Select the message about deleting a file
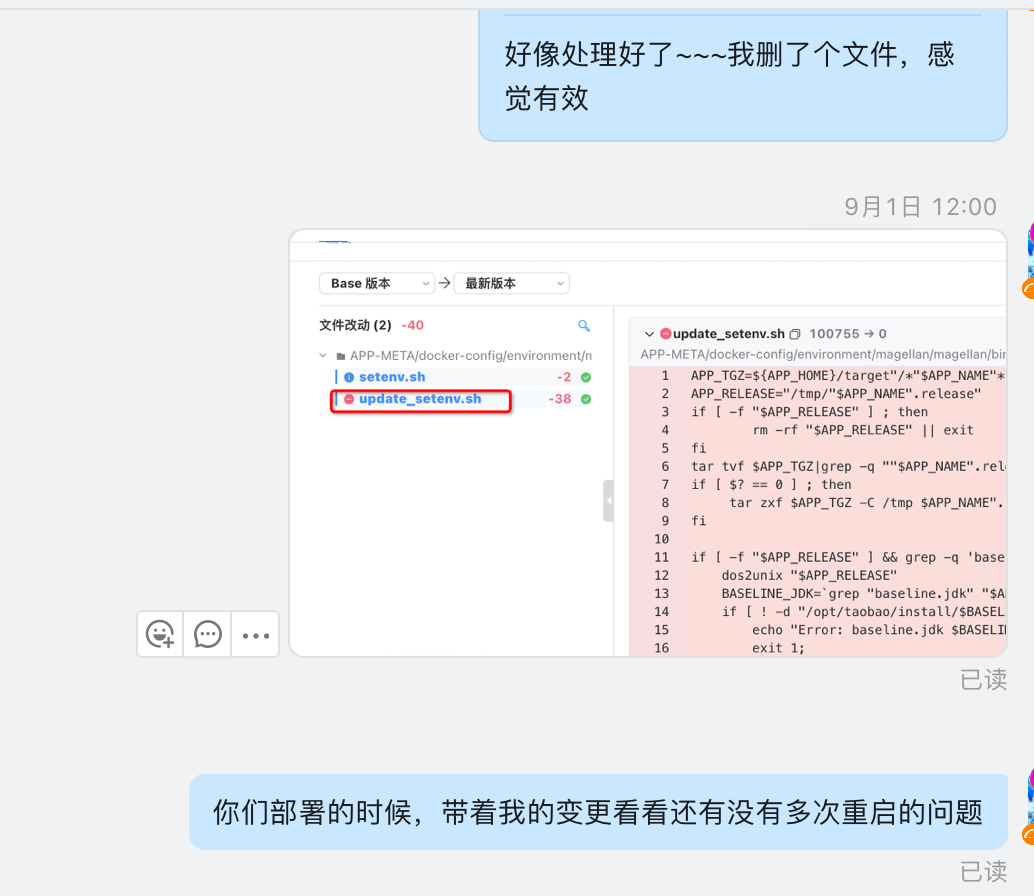The image size is (1034, 896). tap(743, 76)
